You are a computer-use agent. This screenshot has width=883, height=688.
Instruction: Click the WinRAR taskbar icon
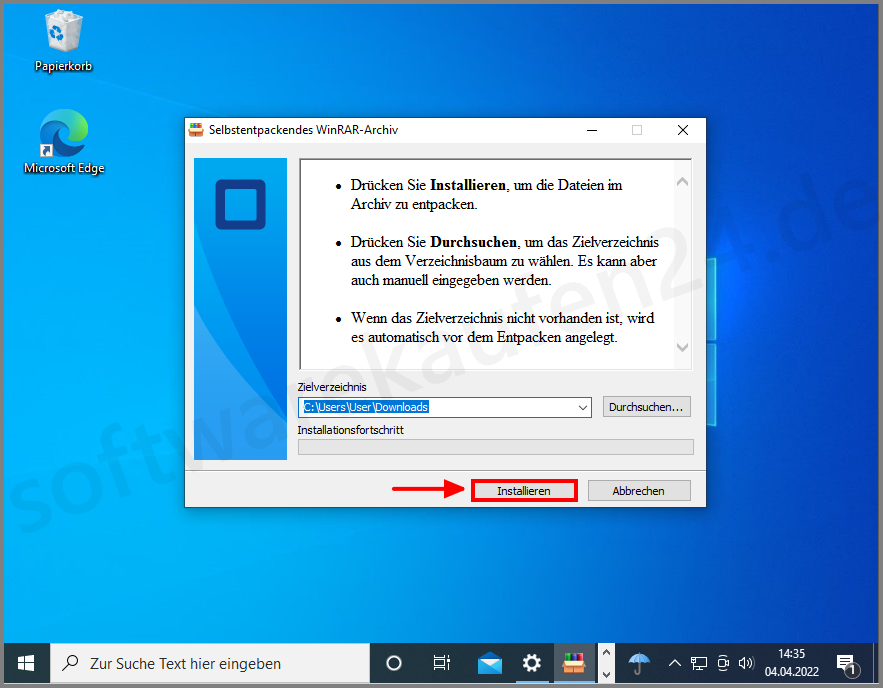[x=574, y=663]
